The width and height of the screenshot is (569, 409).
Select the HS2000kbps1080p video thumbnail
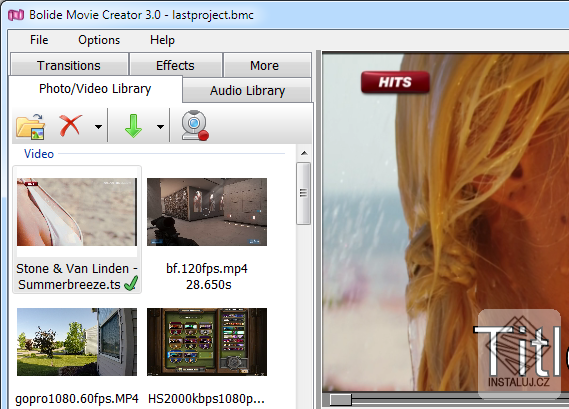coord(207,341)
